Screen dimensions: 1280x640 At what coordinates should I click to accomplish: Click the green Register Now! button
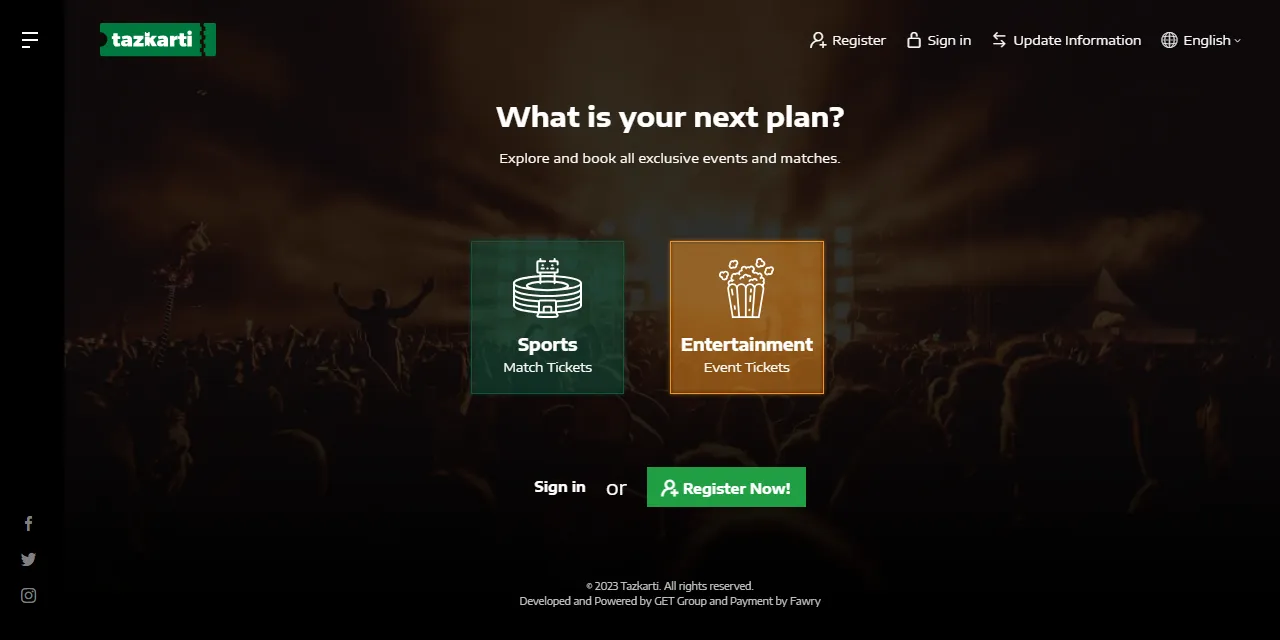tap(726, 487)
